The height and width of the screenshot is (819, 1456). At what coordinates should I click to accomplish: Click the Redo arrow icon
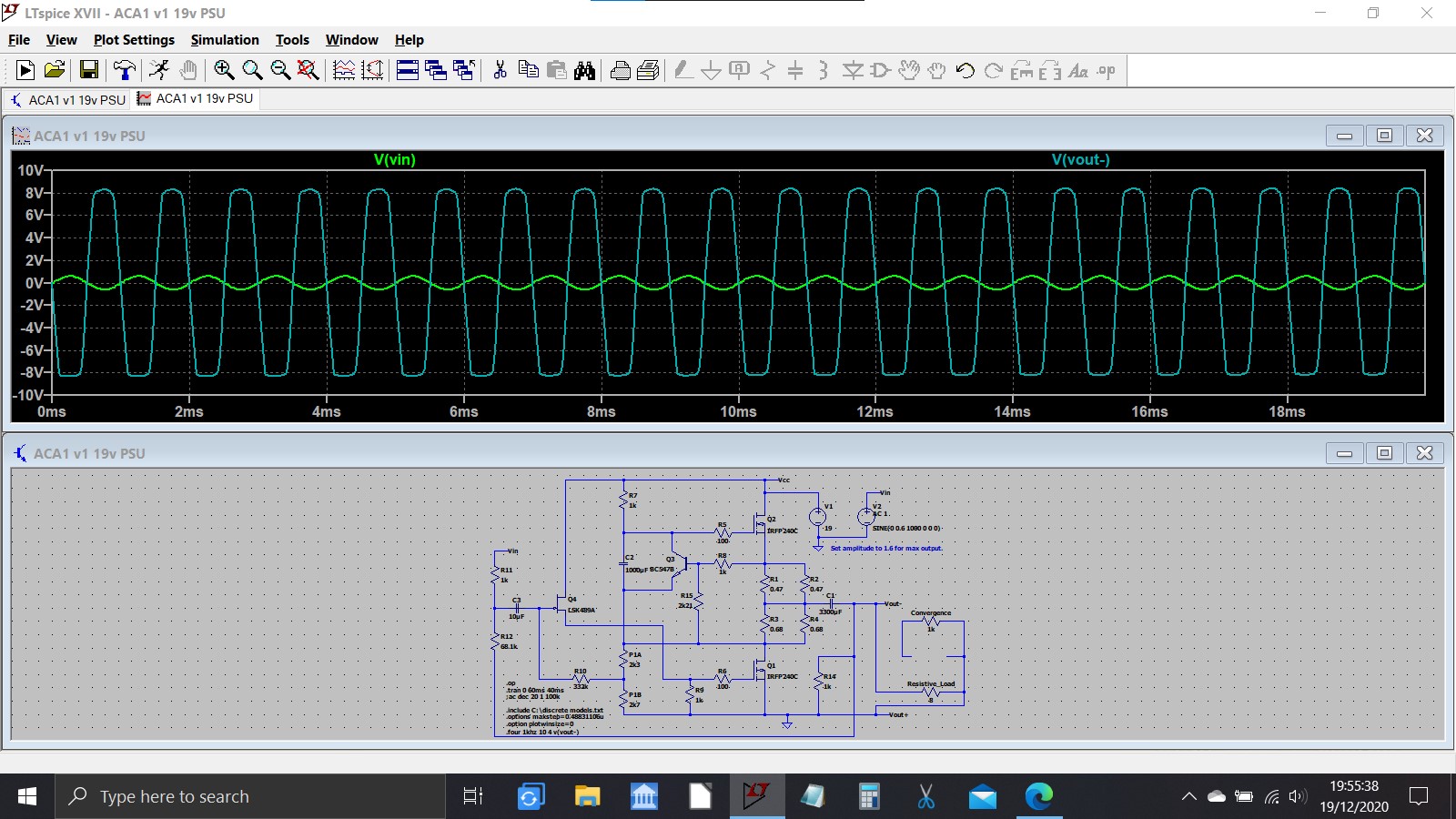(x=994, y=70)
